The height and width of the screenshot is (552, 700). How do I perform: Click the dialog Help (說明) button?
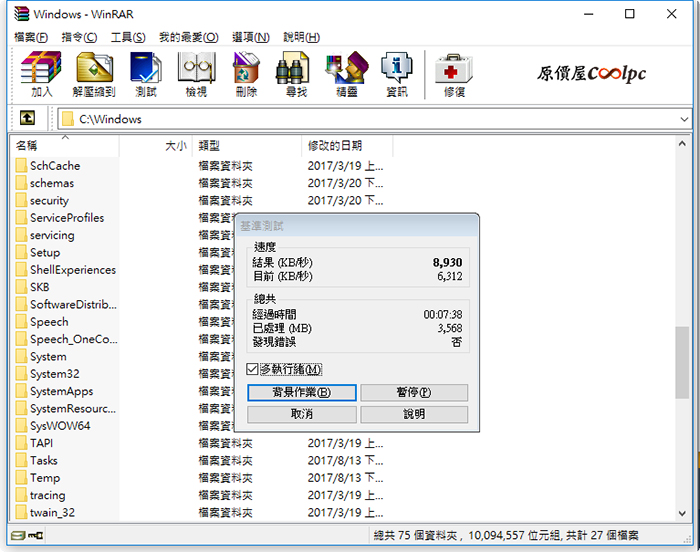tap(414, 414)
